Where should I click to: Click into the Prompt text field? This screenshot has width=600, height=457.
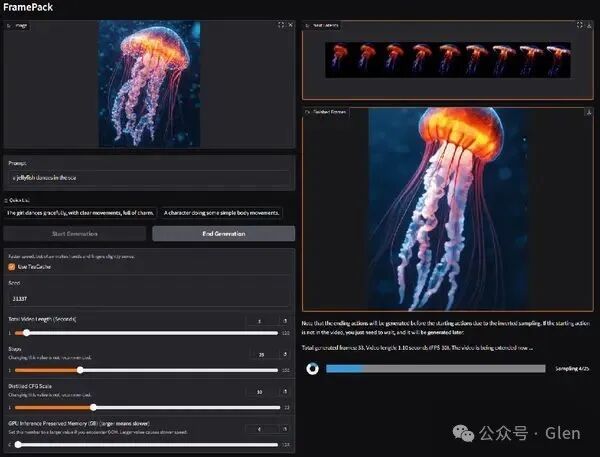[x=149, y=178]
